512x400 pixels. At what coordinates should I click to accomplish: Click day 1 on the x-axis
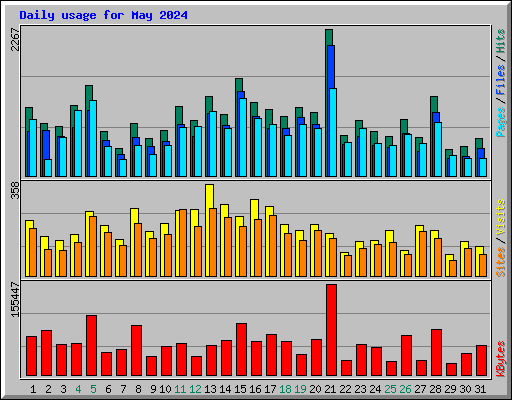tap(33, 389)
